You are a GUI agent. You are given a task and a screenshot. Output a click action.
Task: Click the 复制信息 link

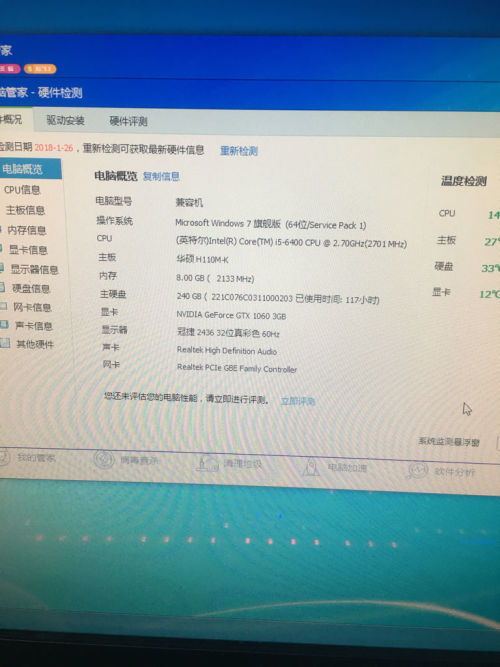coord(161,177)
